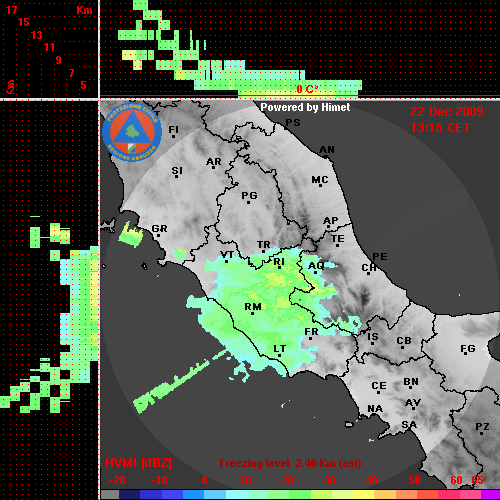This screenshot has width=500, height=500.
Task: Click the 'Freezing level 2.40 Km (asl)' text
Action: pyautogui.click(x=290, y=463)
